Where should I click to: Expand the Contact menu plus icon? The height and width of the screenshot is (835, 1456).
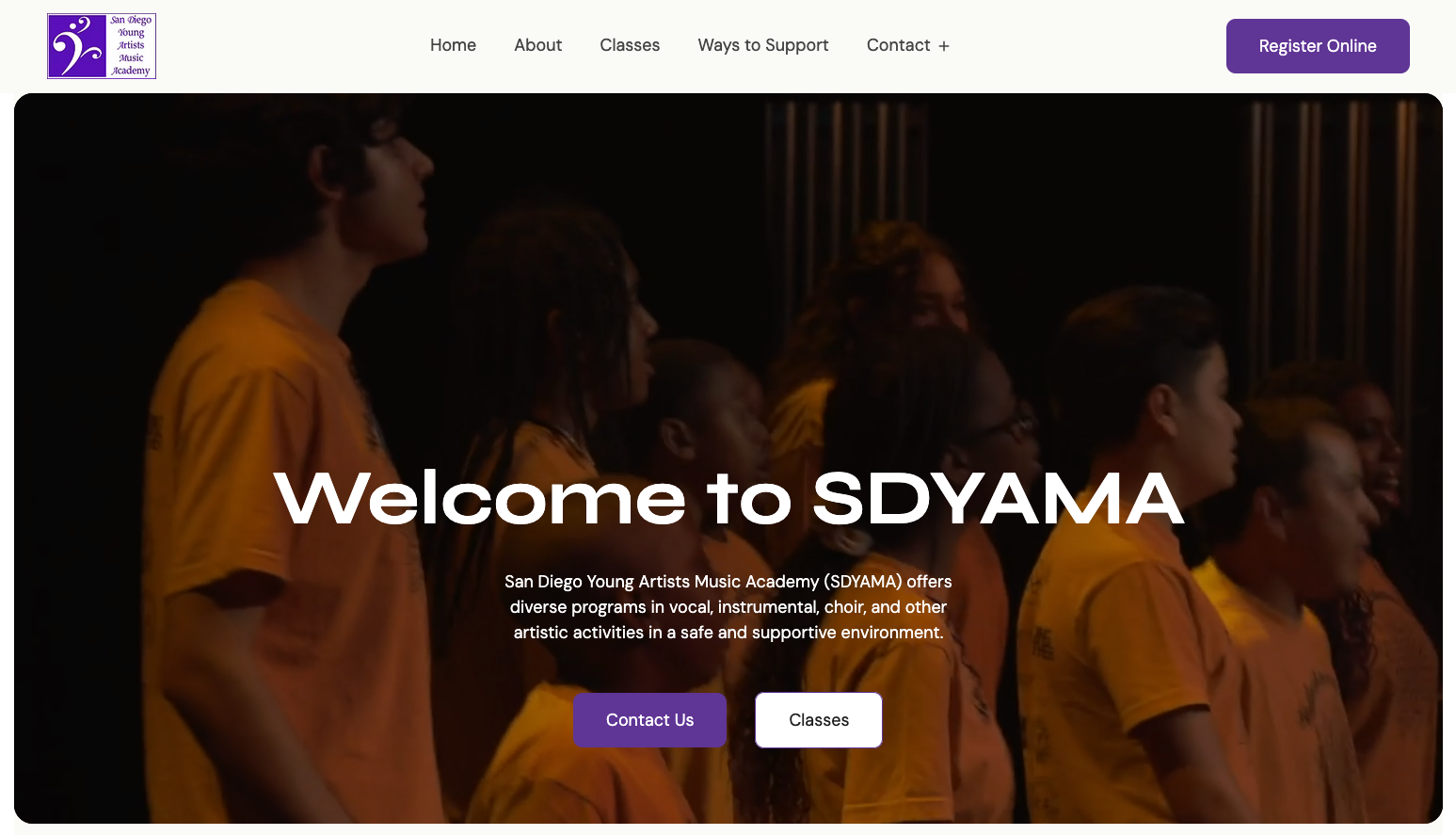[944, 46]
